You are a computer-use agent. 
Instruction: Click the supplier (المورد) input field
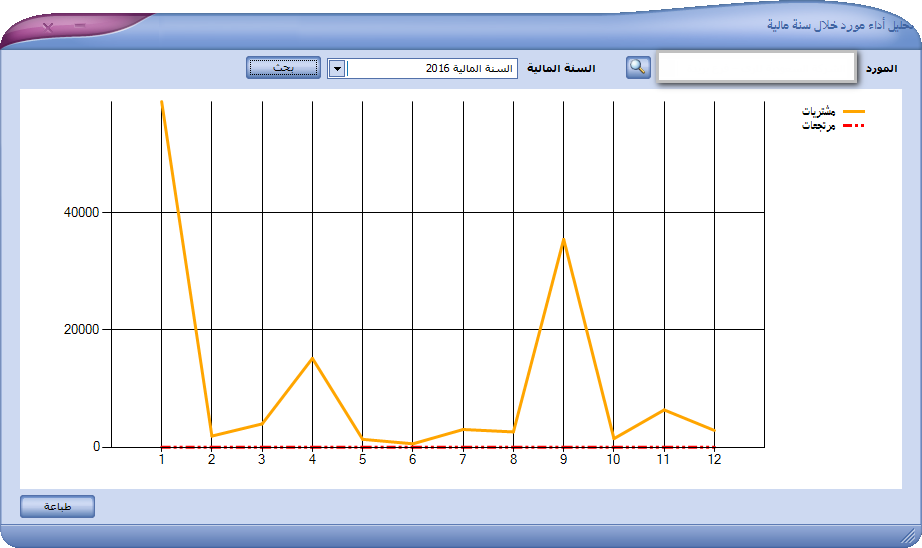point(756,67)
